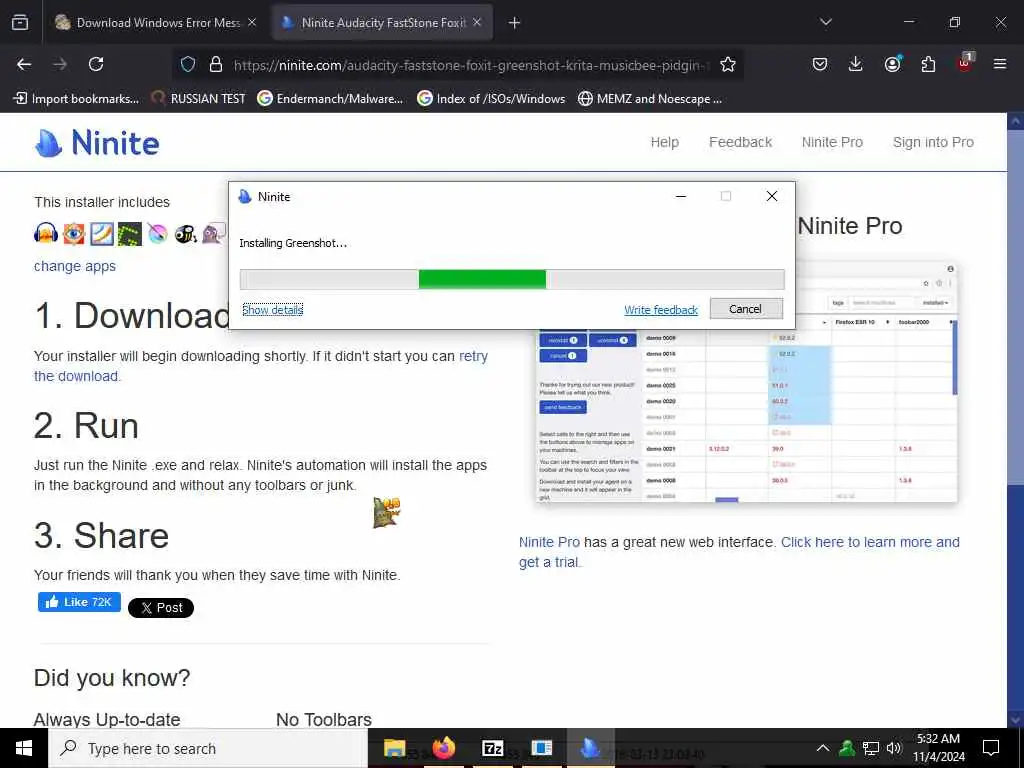Click the Firefox icon in taskbar

coord(443,748)
